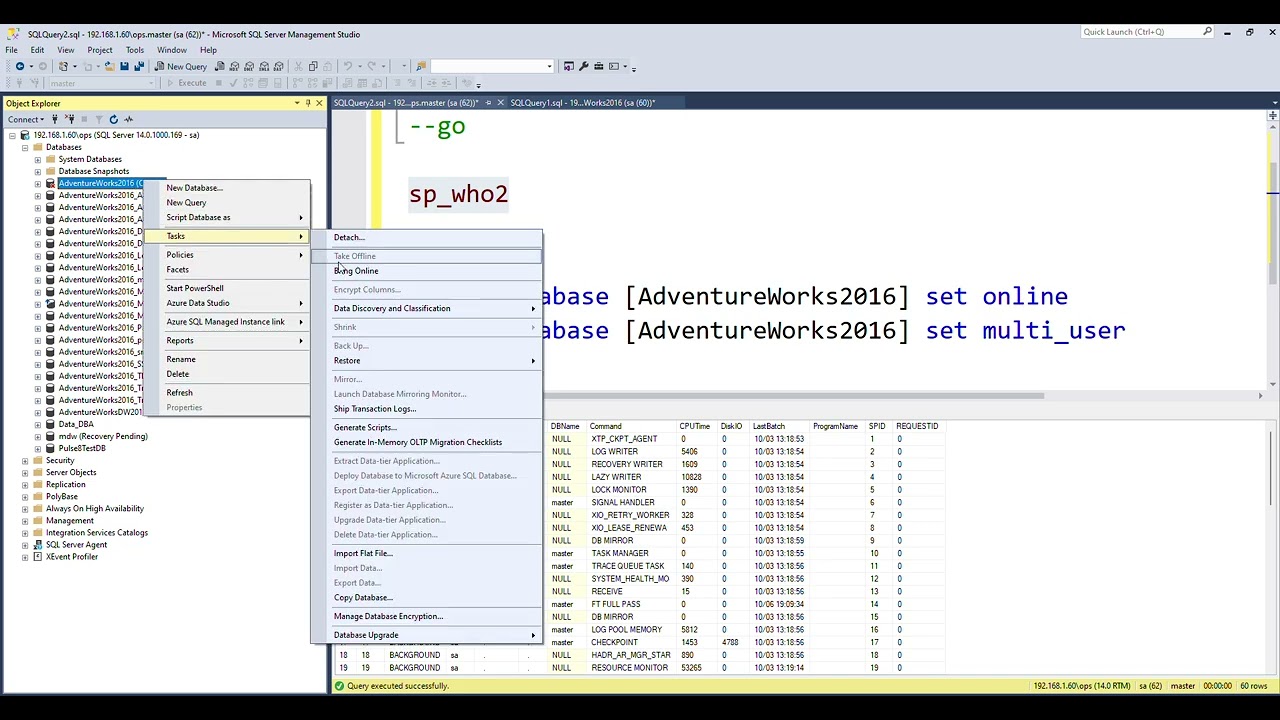
Task: Open the Window menu
Action: (171, 50)
